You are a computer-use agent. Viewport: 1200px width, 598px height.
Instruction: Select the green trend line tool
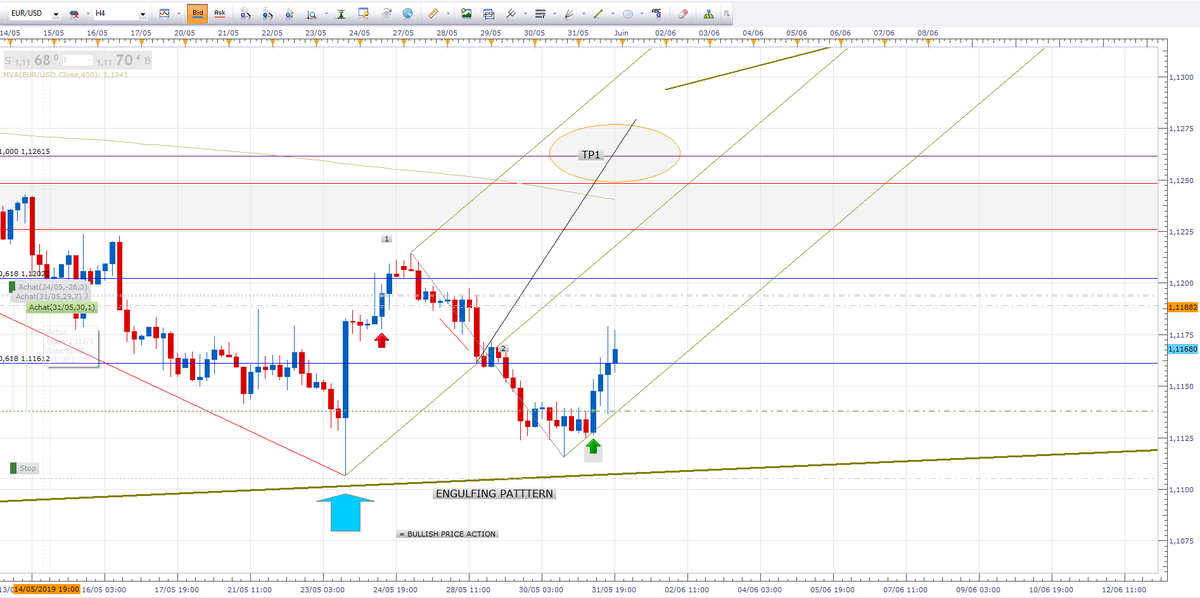click(598, 14)
